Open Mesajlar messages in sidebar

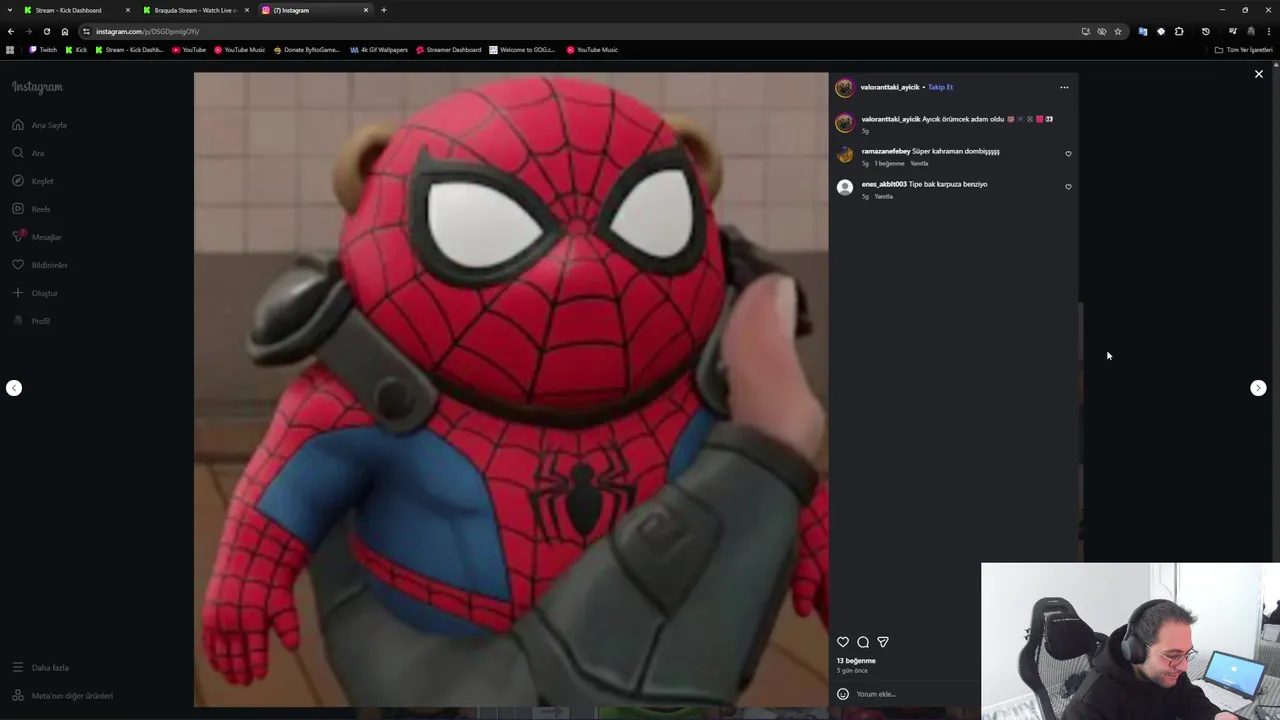38,237
